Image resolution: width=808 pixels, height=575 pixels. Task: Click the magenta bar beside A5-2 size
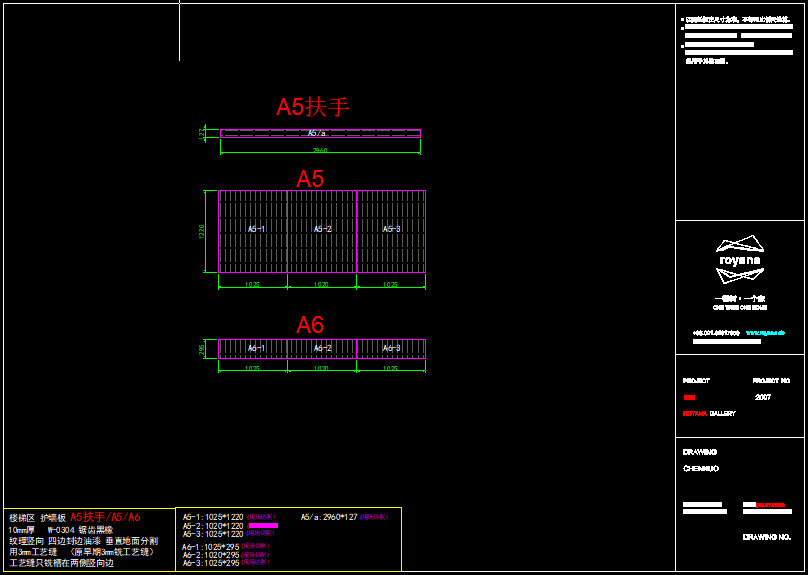[x=262, y=525]
